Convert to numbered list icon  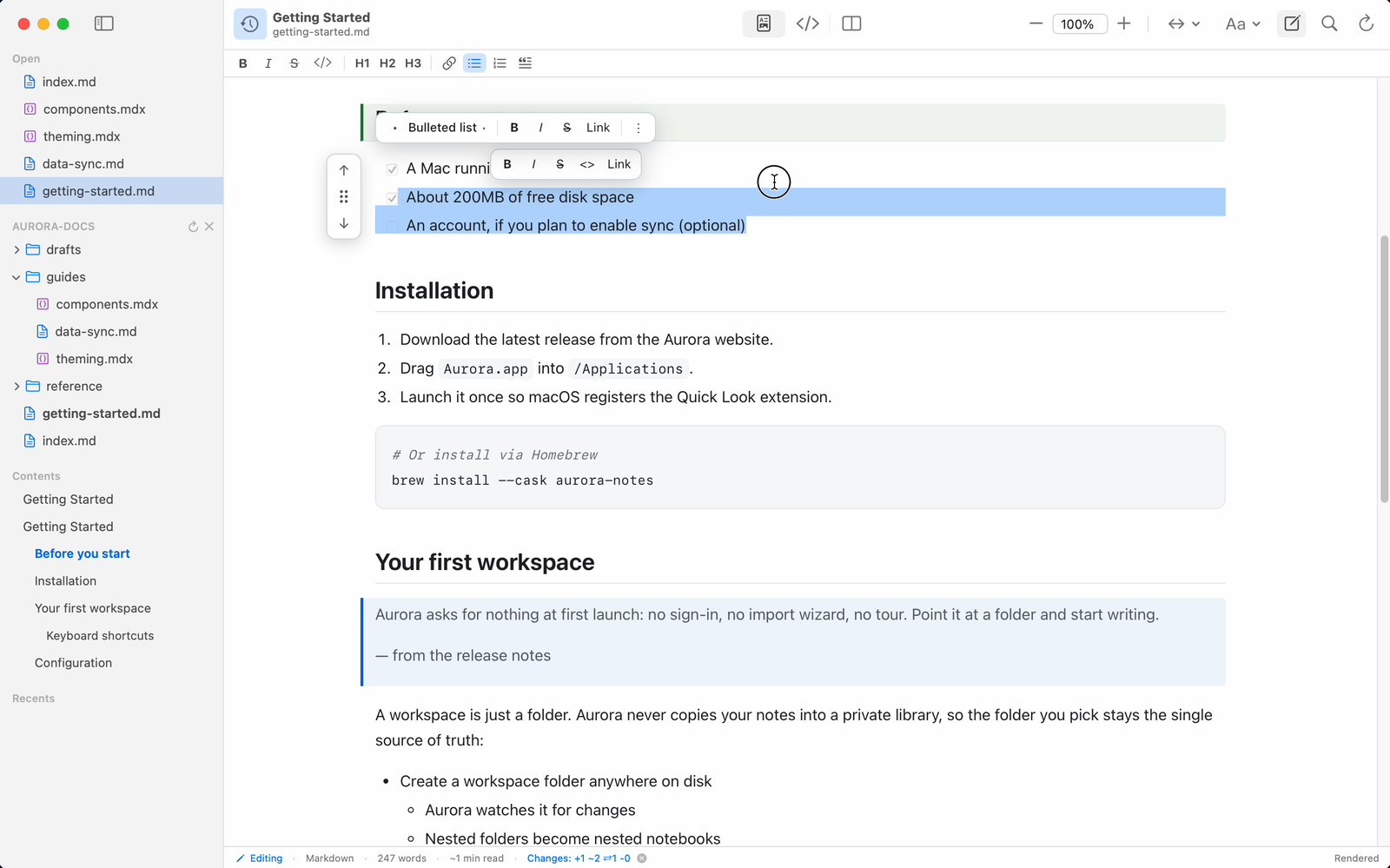coord(500,63)
